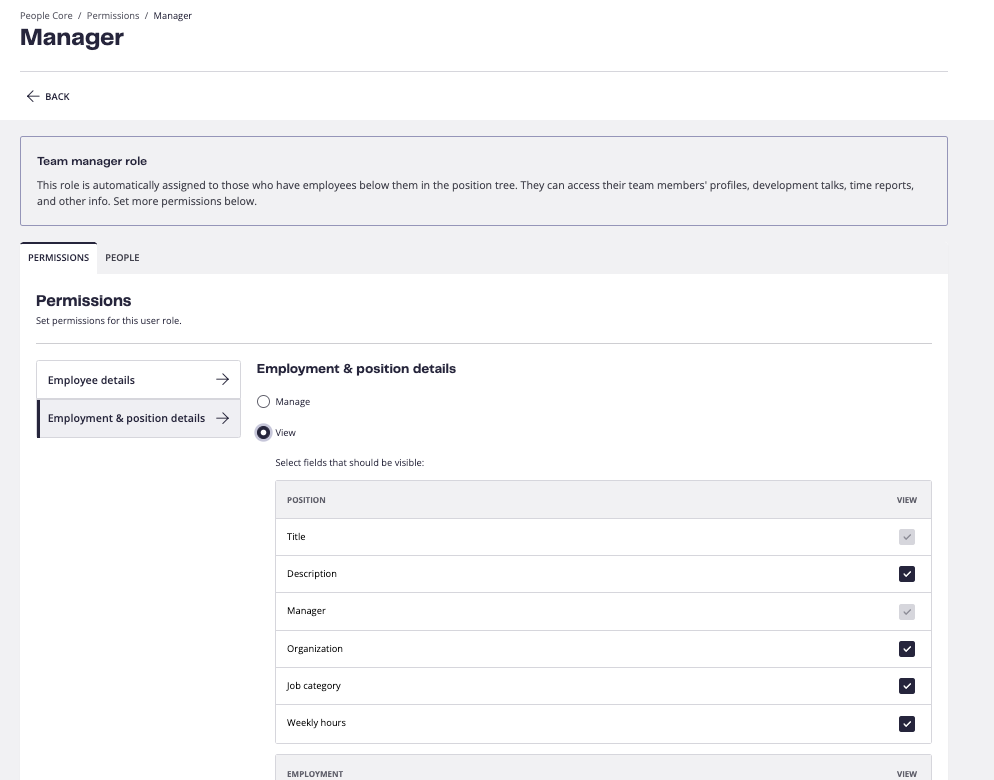994x780 pixels.
Task: Switch to the People tab
Action: pyautogui.click(x=122, y=257)
